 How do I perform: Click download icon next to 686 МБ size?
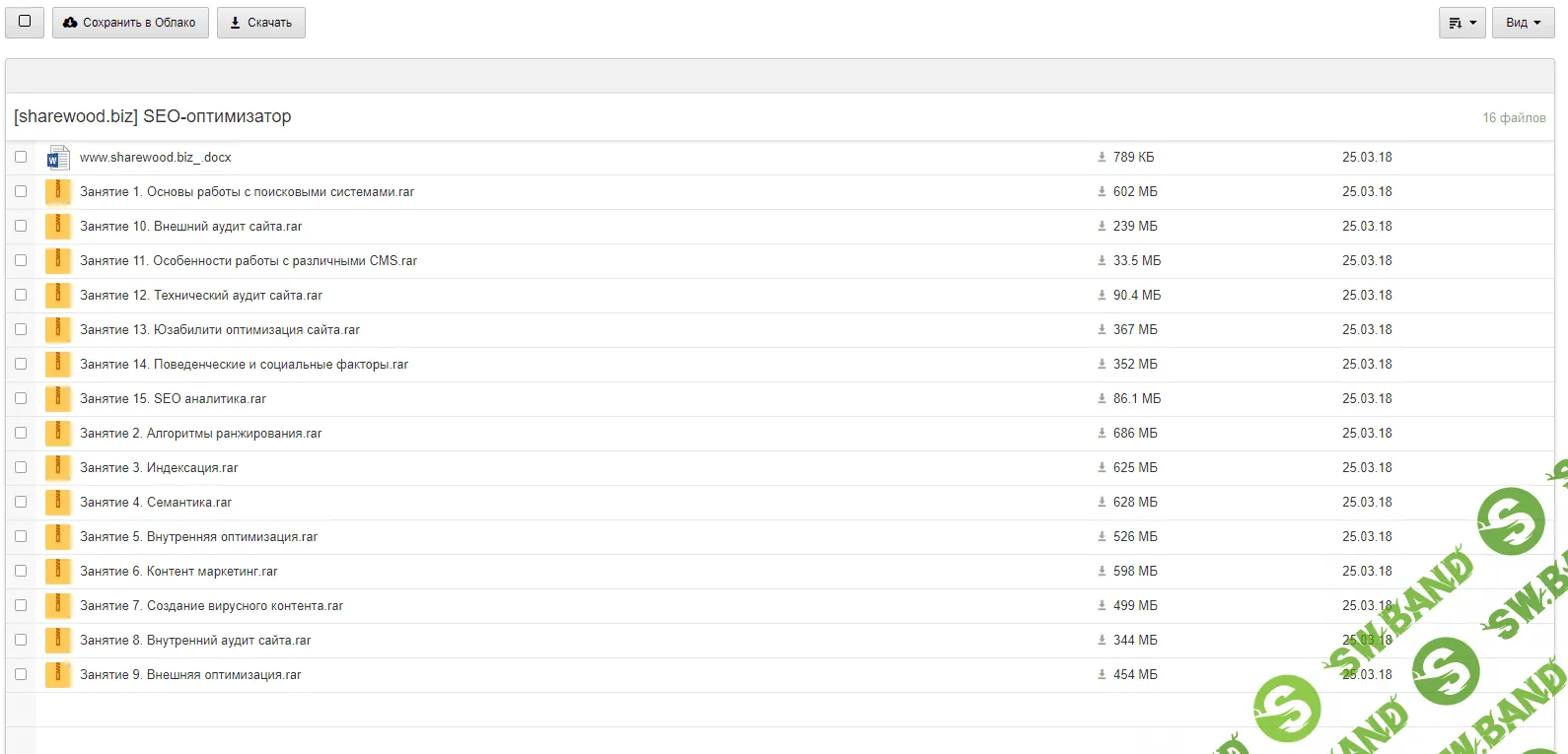[x=1102, y=434]
